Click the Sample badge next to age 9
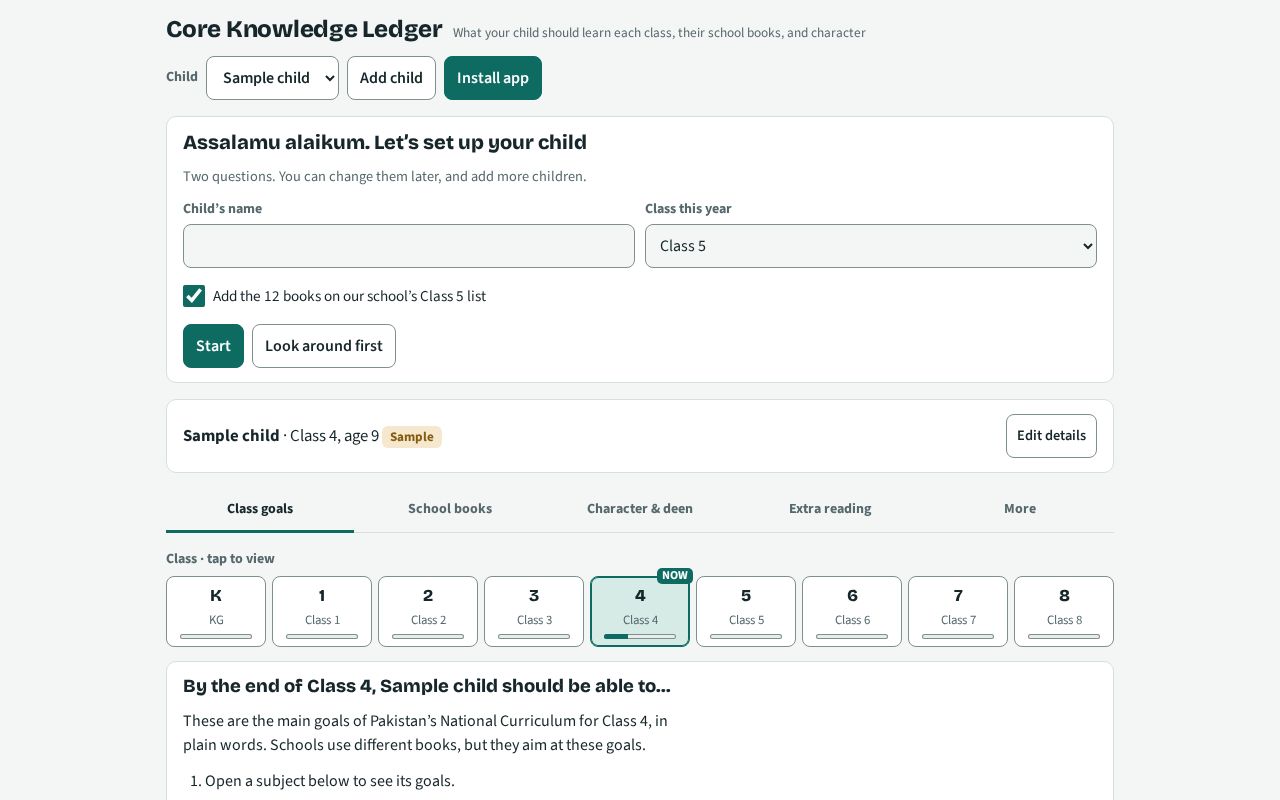Image resolution: width=1280 pixels, height=800 pixels. pos(412,437)
